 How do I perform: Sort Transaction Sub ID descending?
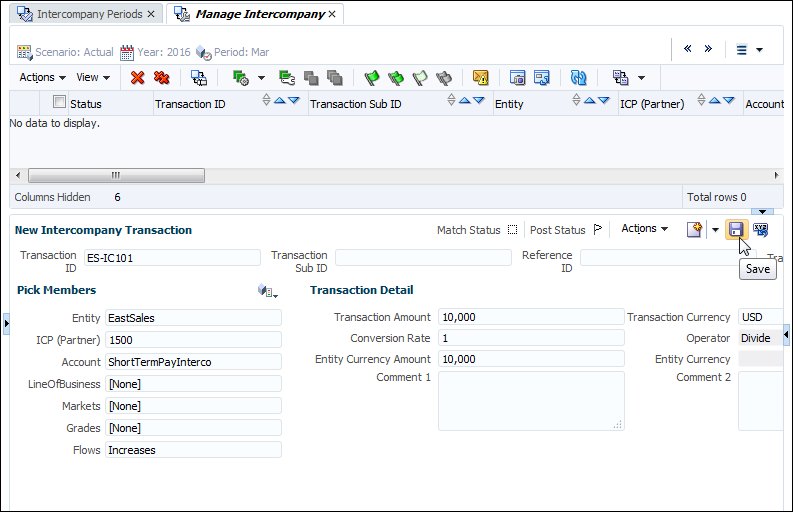[x=478, y=101]
